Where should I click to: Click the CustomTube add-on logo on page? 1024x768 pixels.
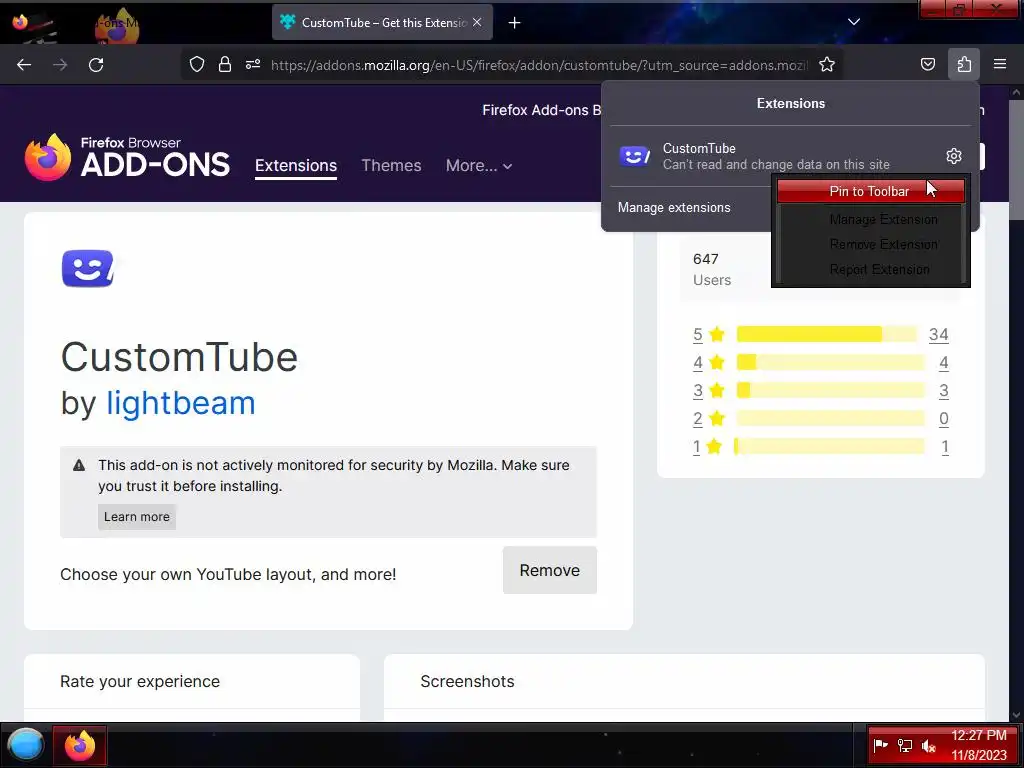click(x=88, y=268)
